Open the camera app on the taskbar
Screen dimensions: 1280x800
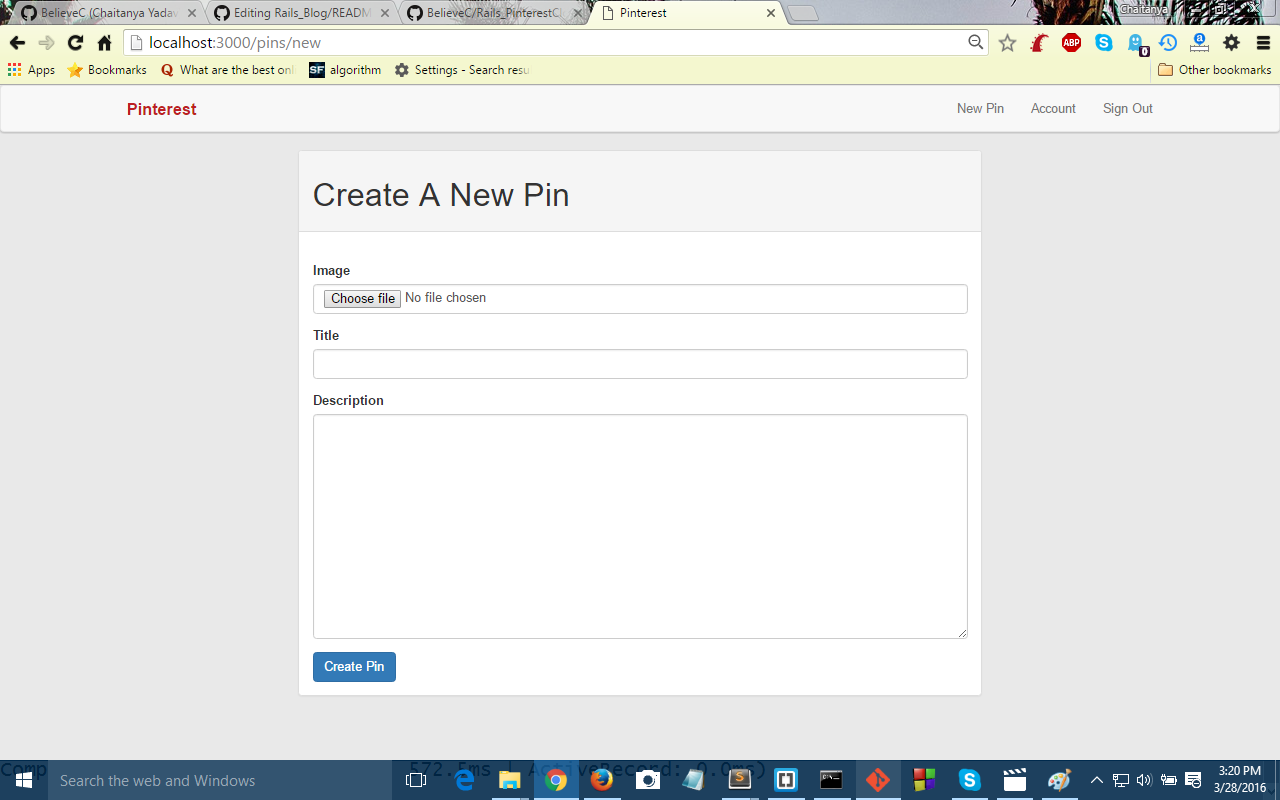point(648,780)
